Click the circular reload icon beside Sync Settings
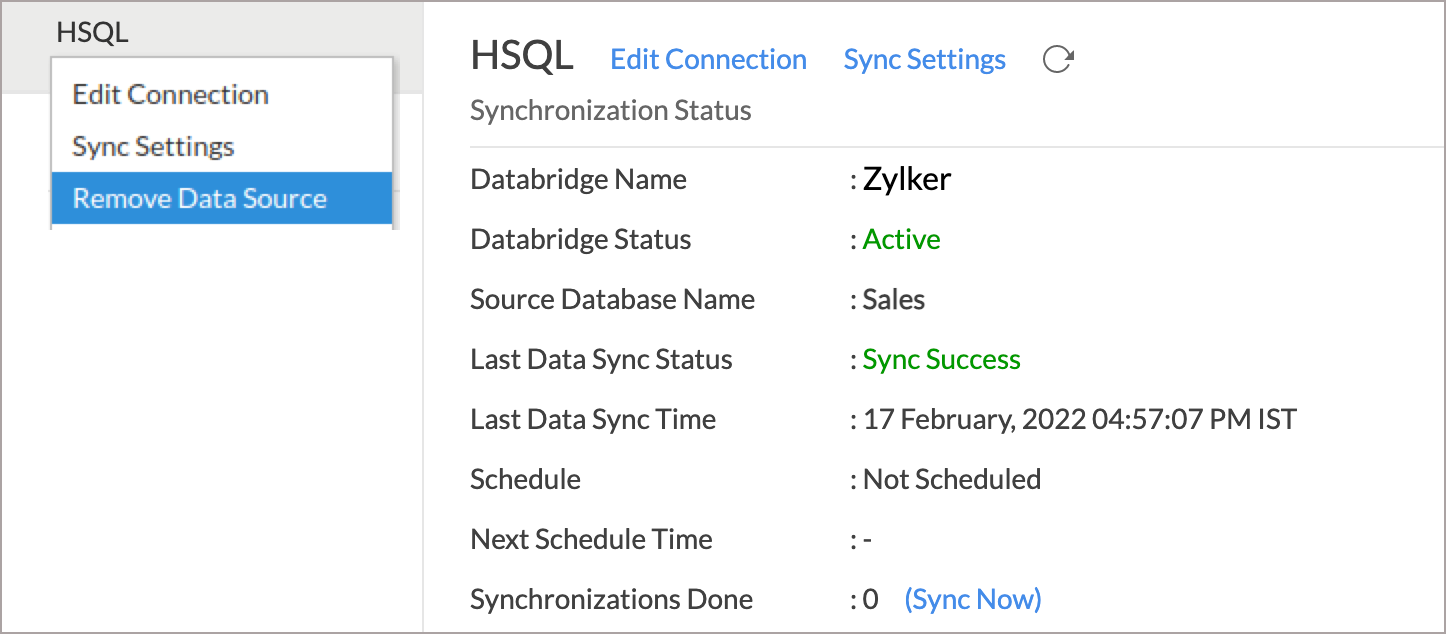This screenshot has height=634, width=1446. pos(1059,59)
